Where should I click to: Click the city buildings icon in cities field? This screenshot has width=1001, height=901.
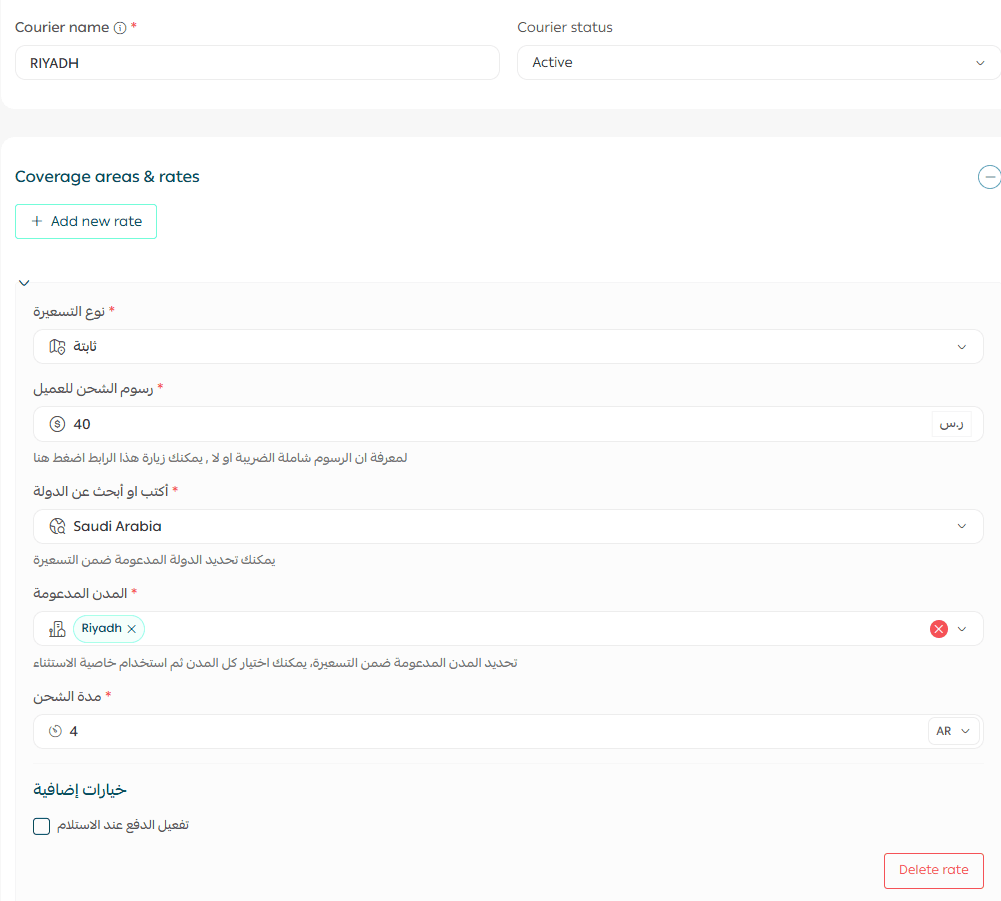[58, 629]
